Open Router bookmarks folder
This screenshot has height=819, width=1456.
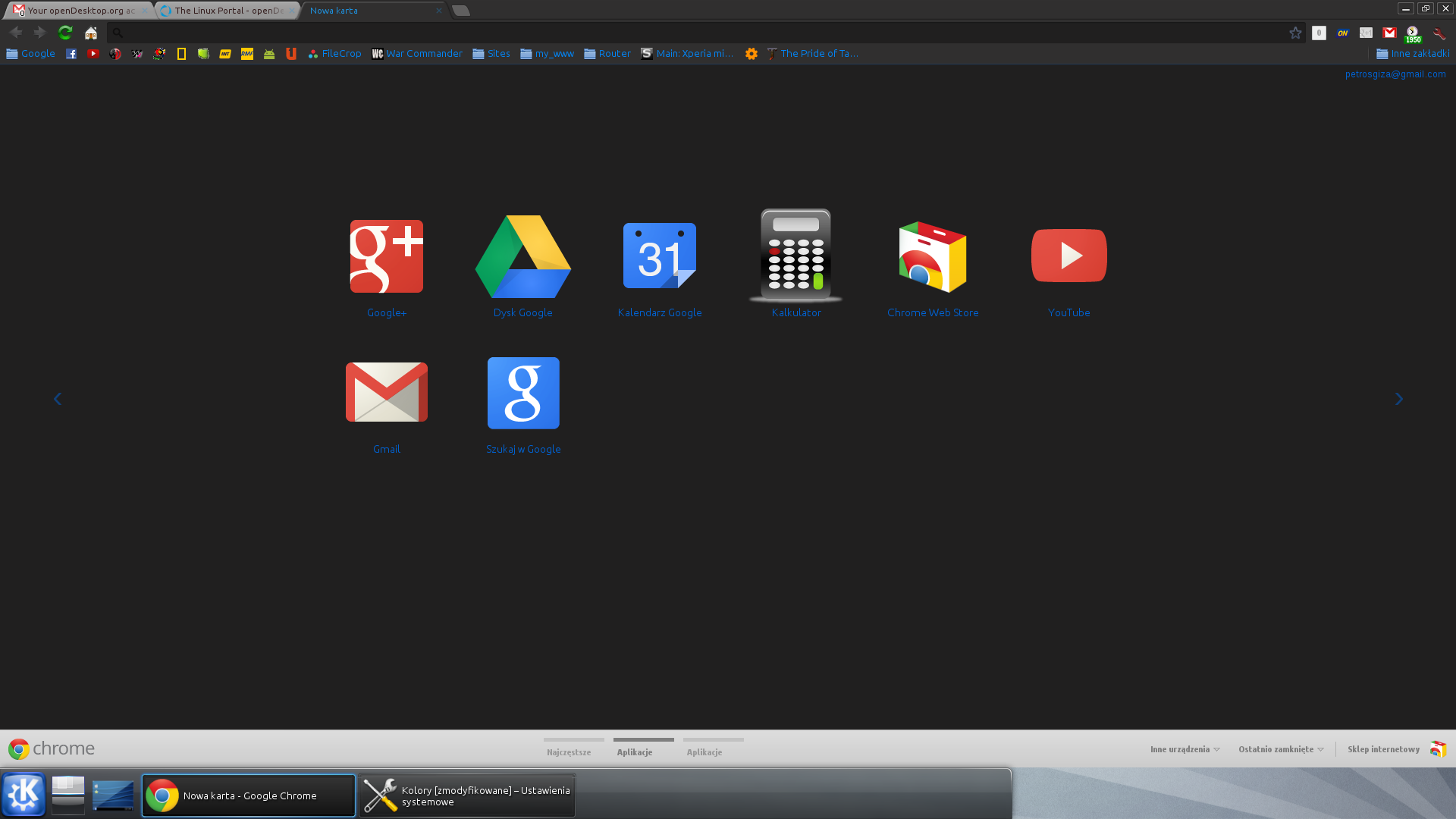607,54
